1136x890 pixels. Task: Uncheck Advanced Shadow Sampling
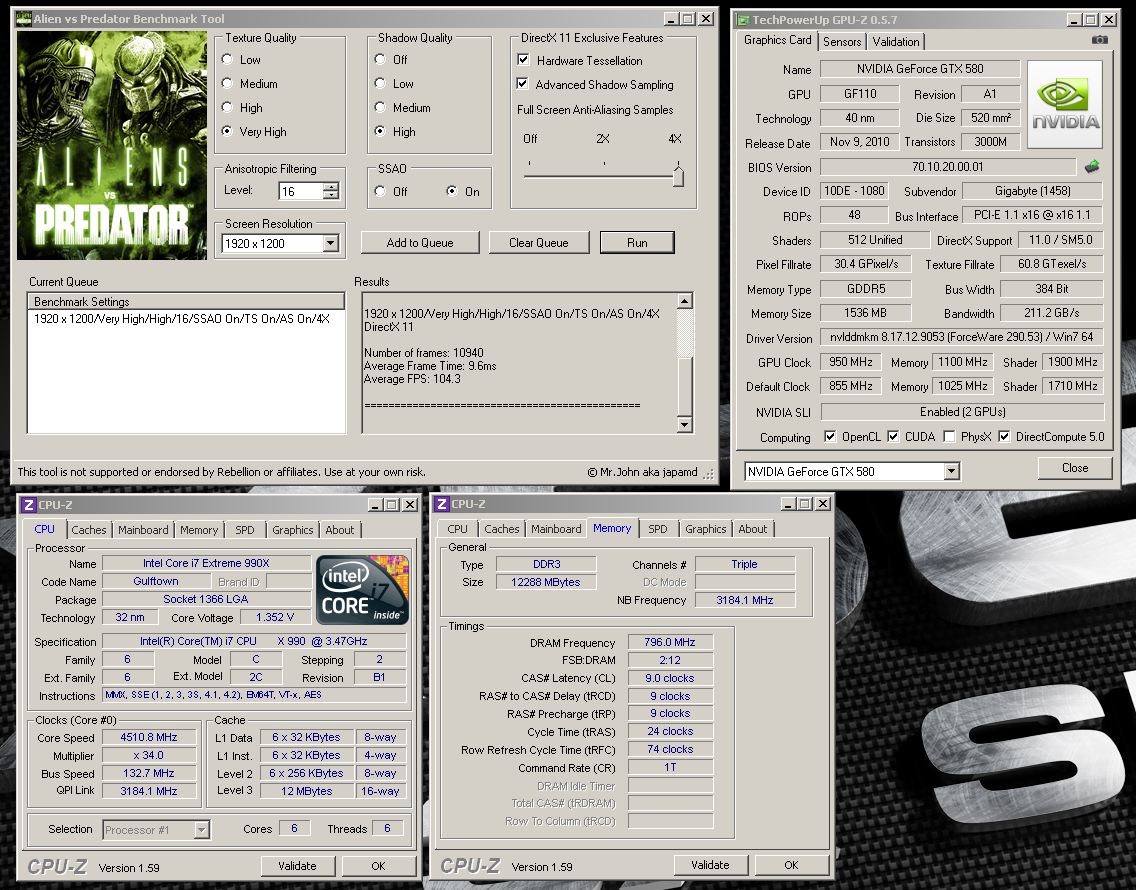[523, 85]
